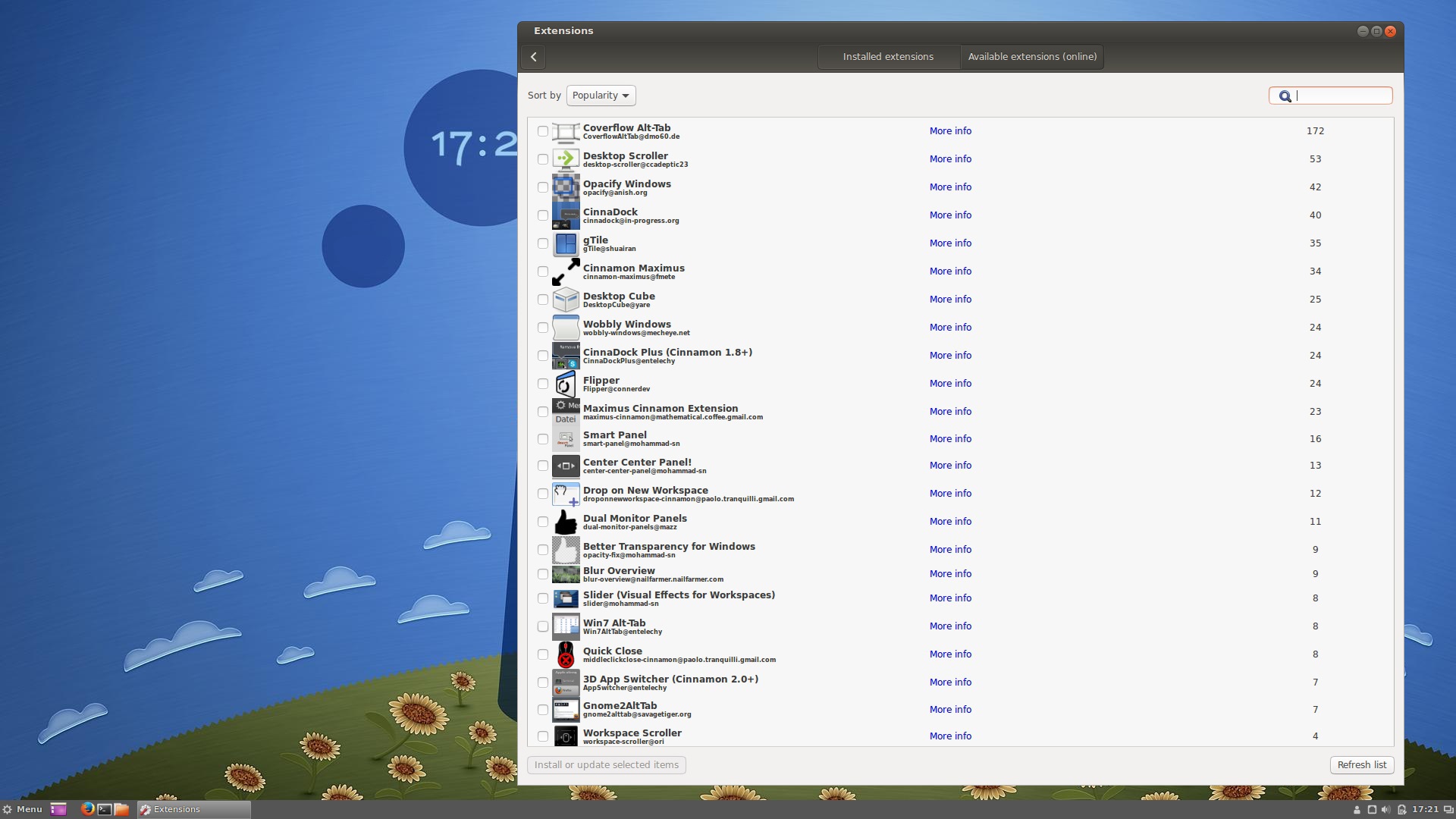Switch to Installed extensions tab
Image resolution: width=1456 pixels, height=819 pixels.
point(888,57)
